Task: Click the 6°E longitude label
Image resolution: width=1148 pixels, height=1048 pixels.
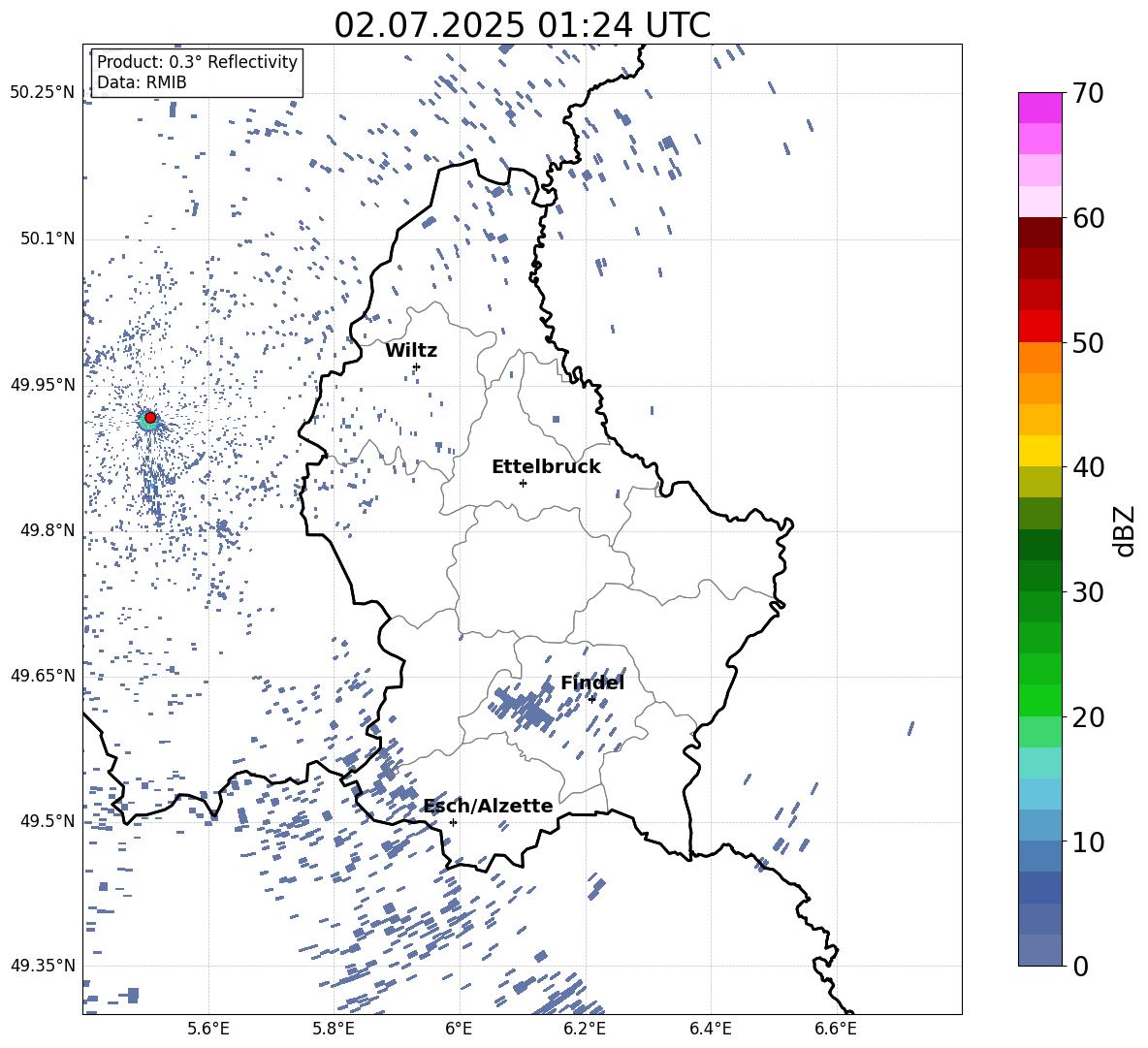Action: [459, 1029]
